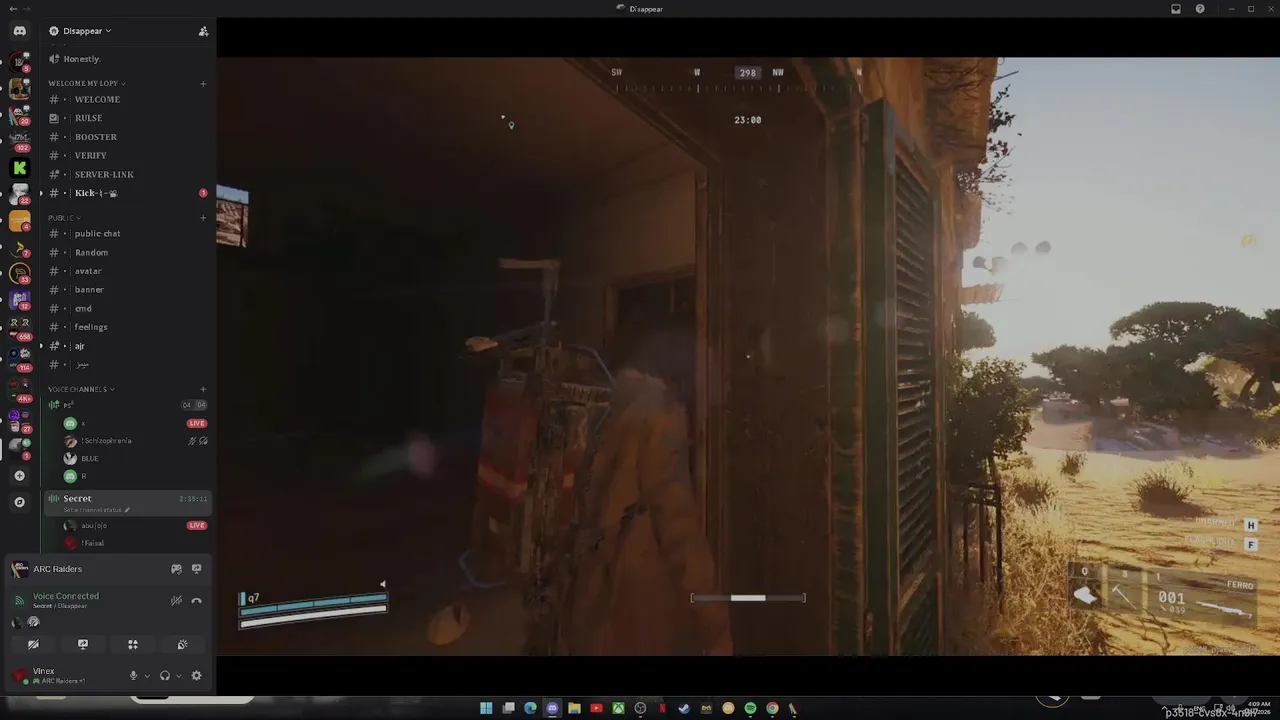Collapse WELCOME MY LOPY category
Screen dimensions: 1280x720
[86, 83]
